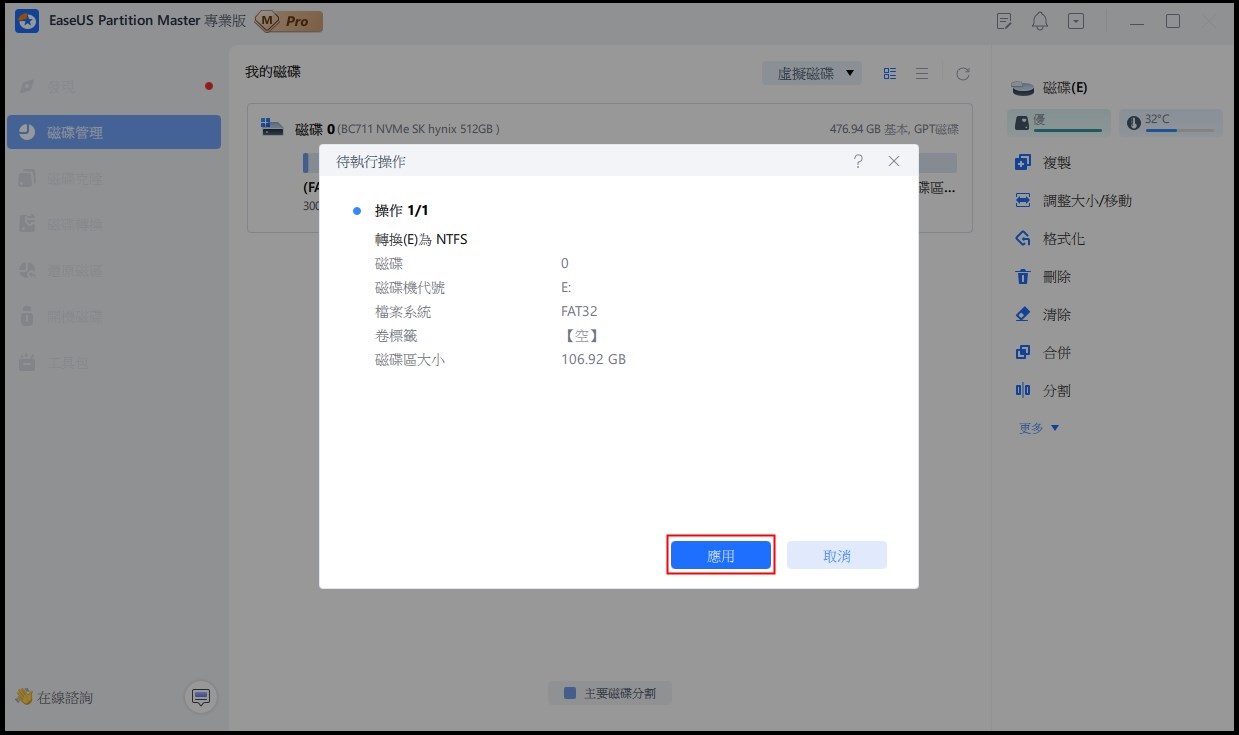Open the 虛擬磁碟 dropdown
1239x735 pixels.
point(812,72)
